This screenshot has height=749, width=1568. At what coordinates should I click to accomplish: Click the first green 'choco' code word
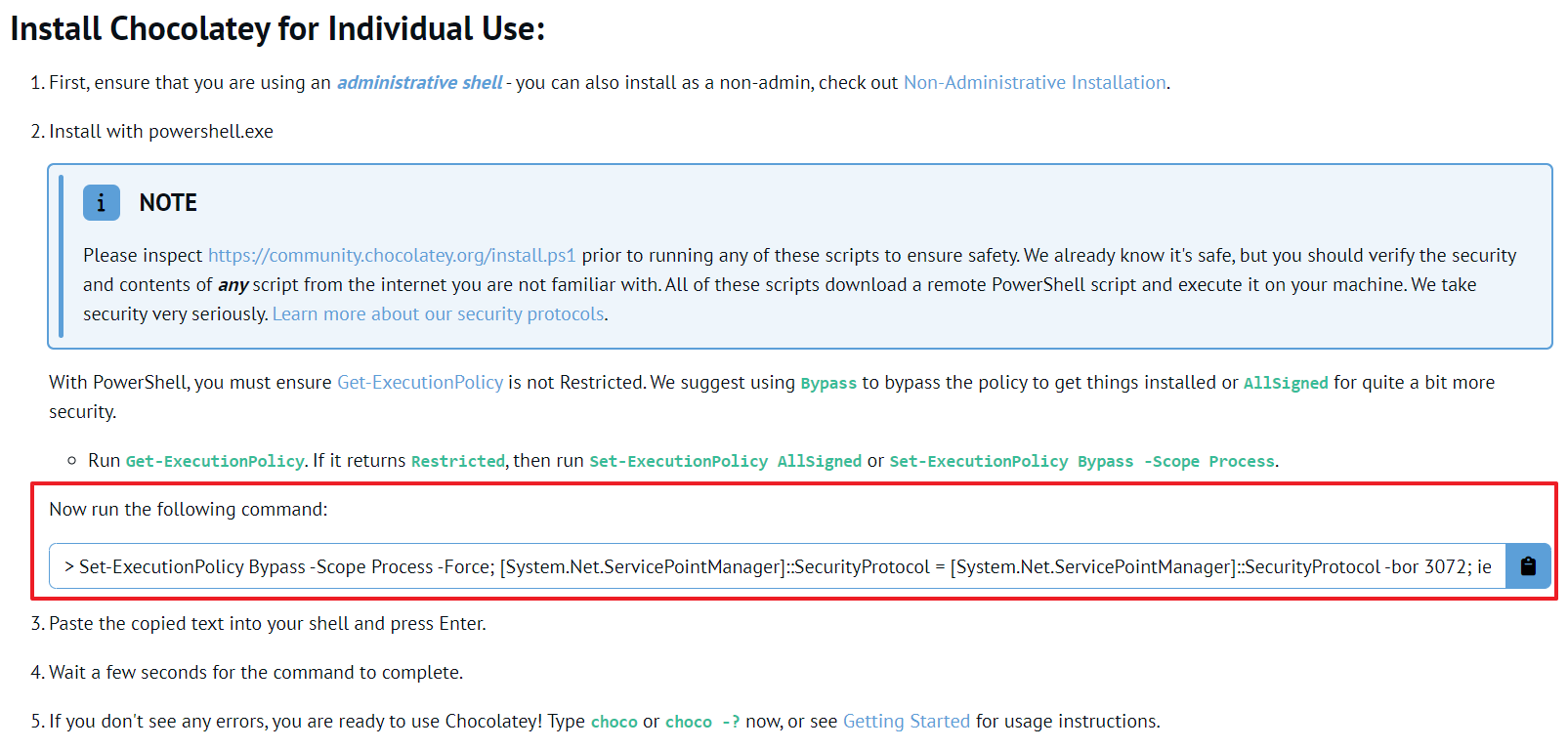[x=614, y=722]
